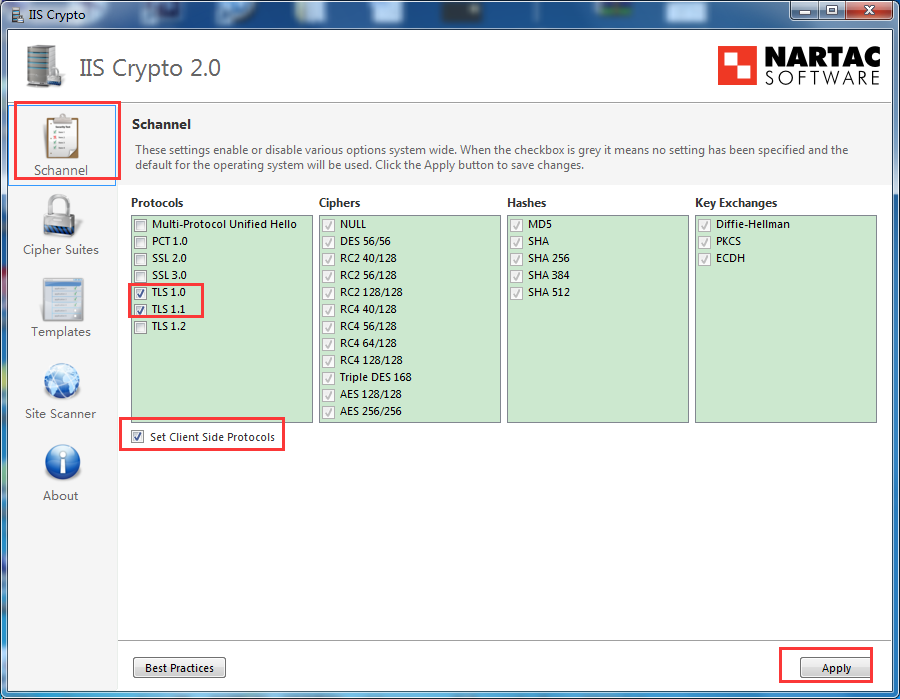Screen dimensions: 900x699
Task: Toggle the SHA 256 hash checkbox
Action: (x=517, y=259)
